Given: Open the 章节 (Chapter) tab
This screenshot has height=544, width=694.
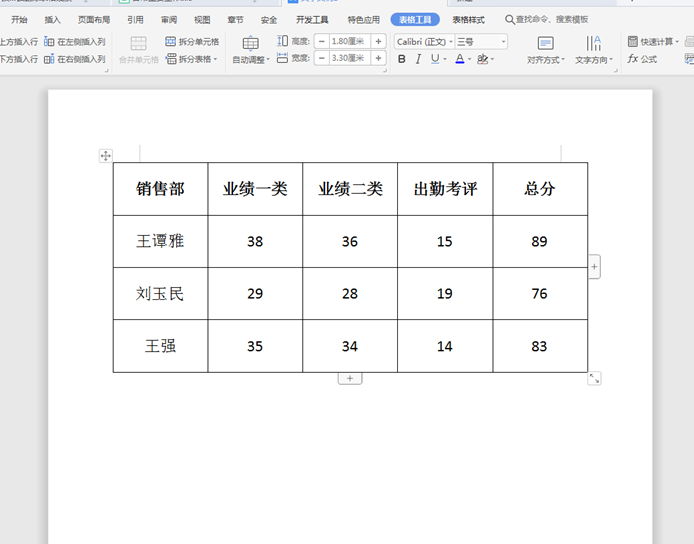Looking at the screenshot, I should (235, 19).
